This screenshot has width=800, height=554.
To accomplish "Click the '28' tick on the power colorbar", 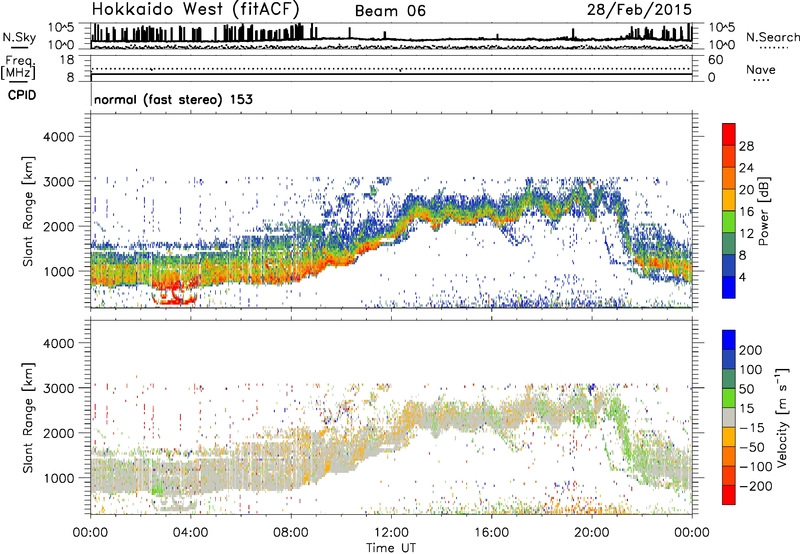I will 746,146.
